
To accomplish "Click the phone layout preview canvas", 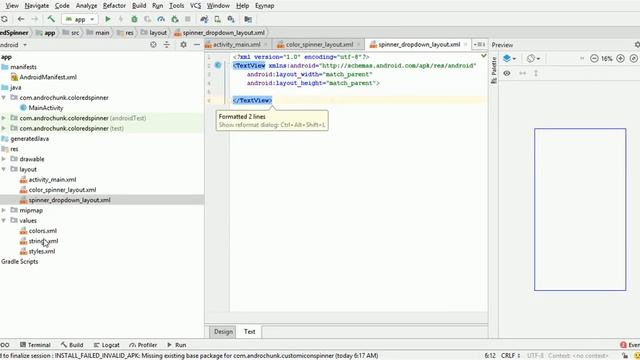I will point(580,209).
